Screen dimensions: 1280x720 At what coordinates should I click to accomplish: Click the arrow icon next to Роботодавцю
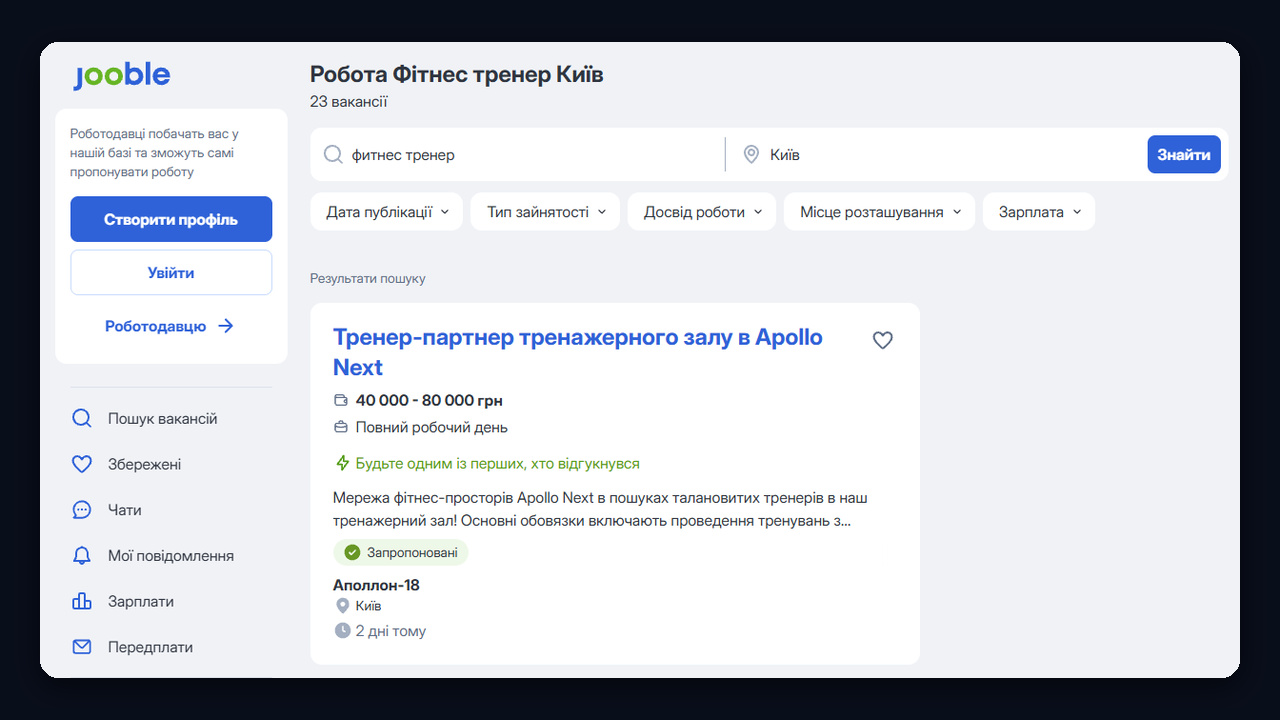(x=226, y=326)
